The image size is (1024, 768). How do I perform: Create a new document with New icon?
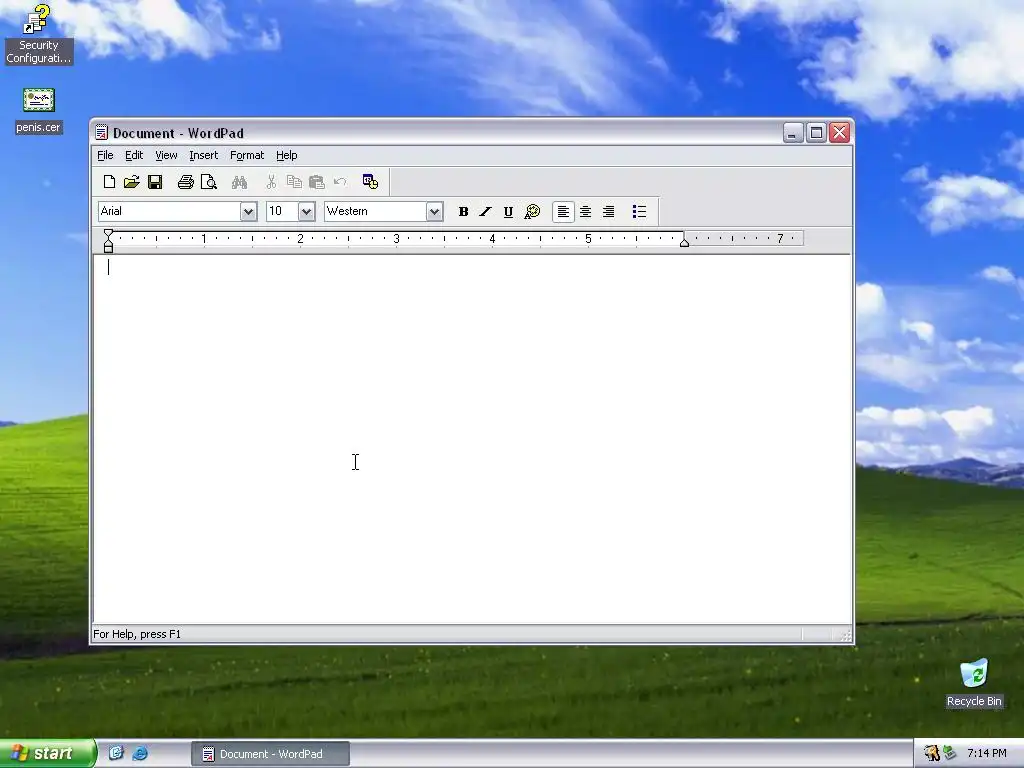109,182
